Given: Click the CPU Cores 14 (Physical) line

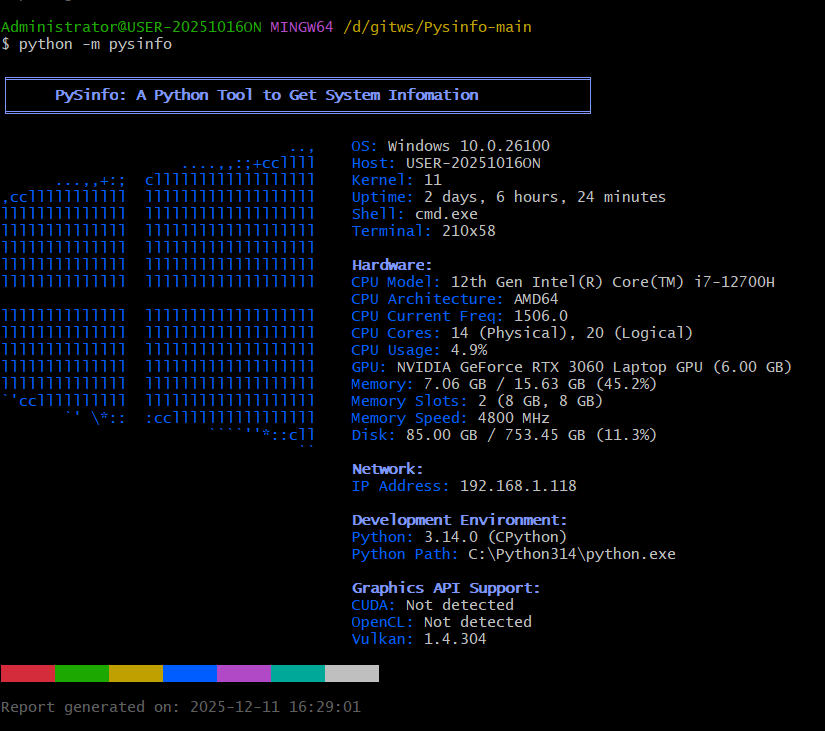Looking at the screenshot, I should (522, 333).
